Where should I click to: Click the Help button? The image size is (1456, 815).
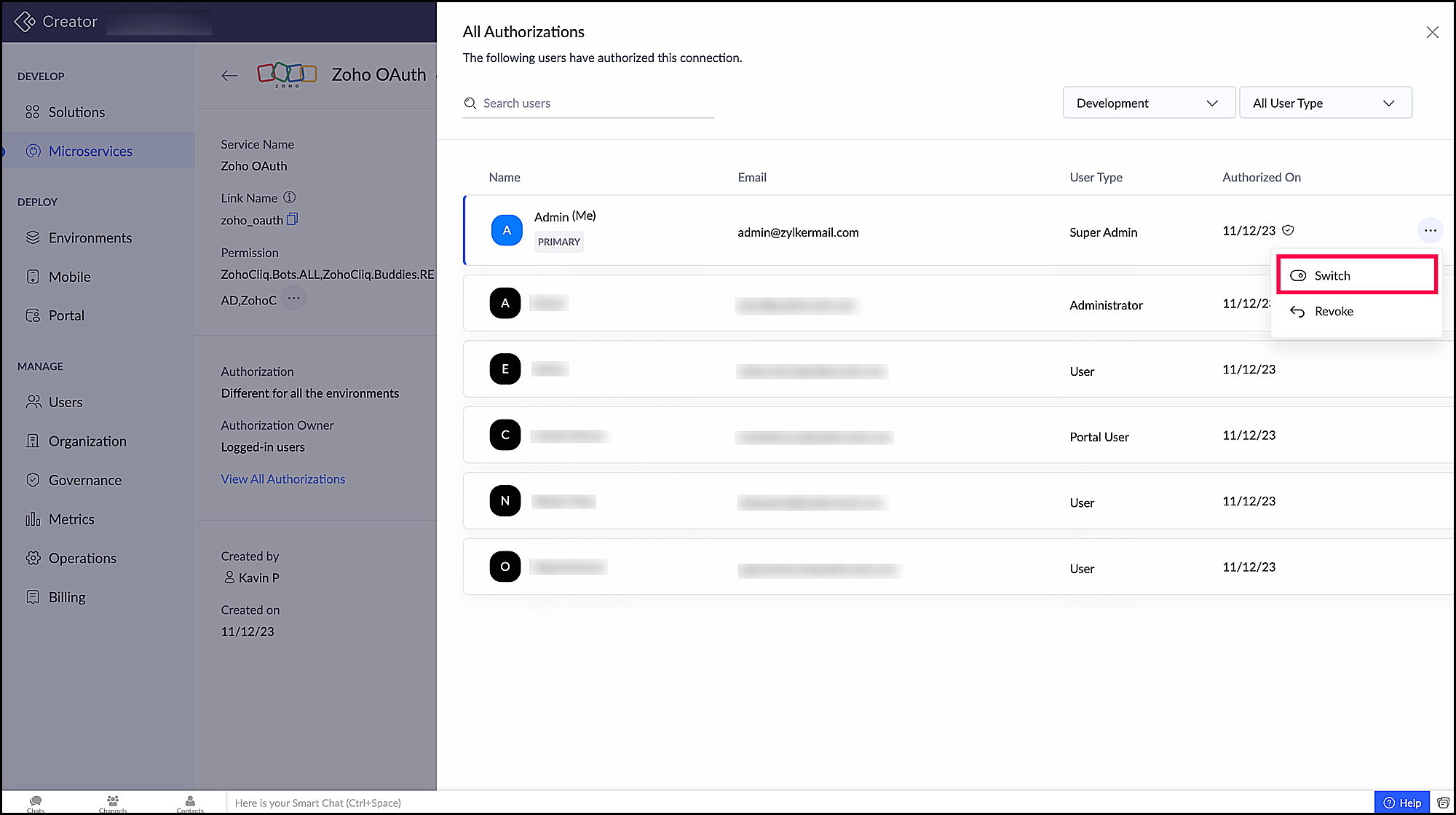point(1402,803)
